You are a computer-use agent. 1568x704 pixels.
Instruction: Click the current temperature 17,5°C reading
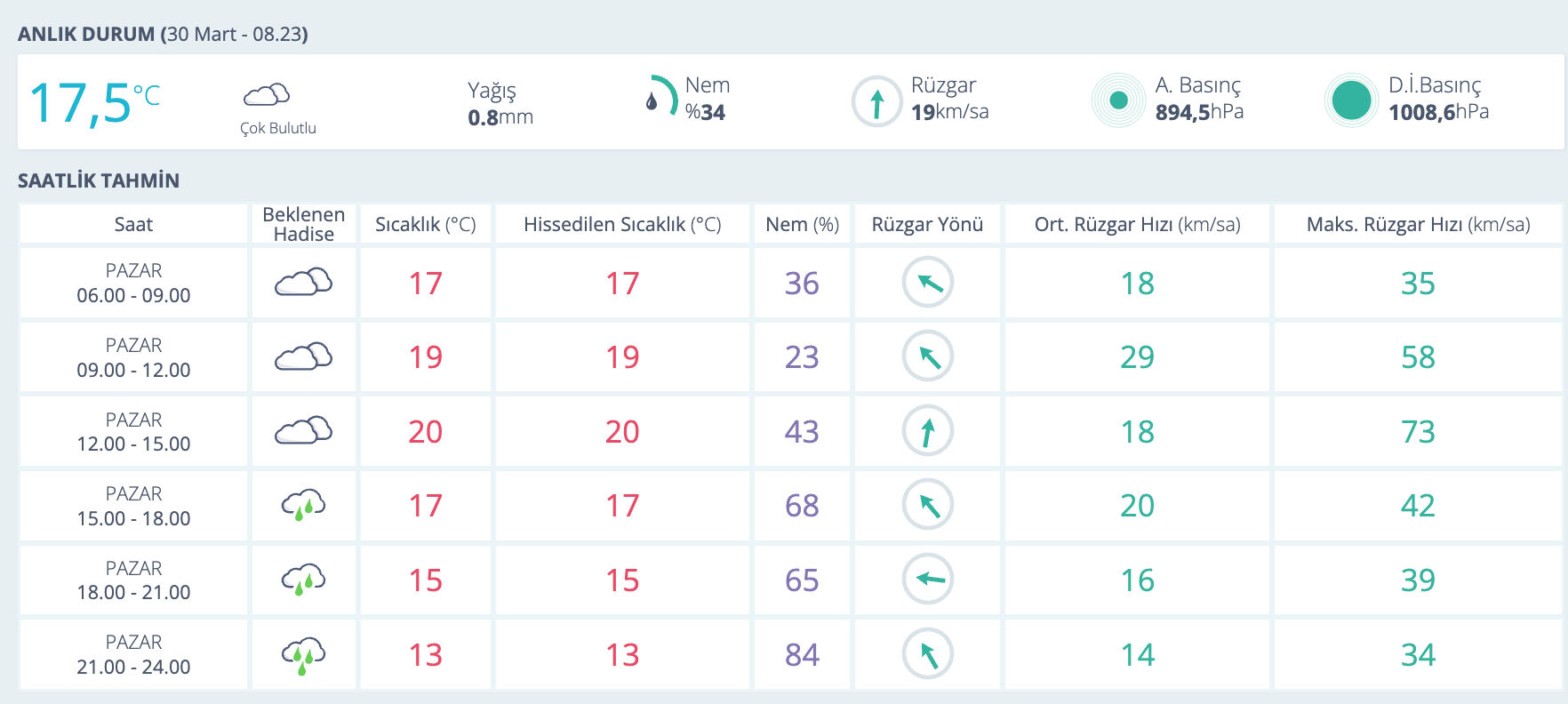[94, 102]
